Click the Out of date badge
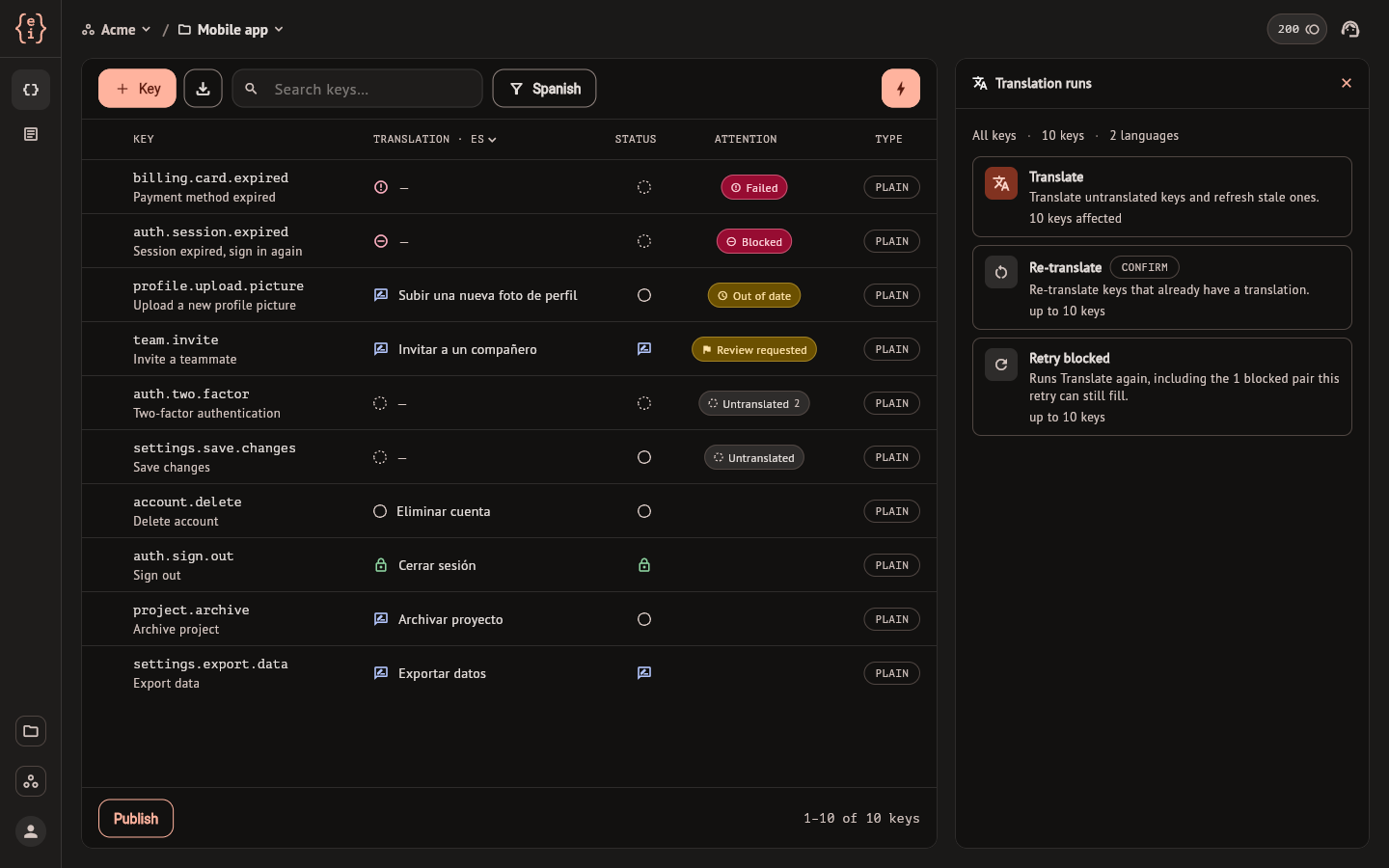Image resolution: width=1389 pixels, height=868 pixels. tap(754, 295)
